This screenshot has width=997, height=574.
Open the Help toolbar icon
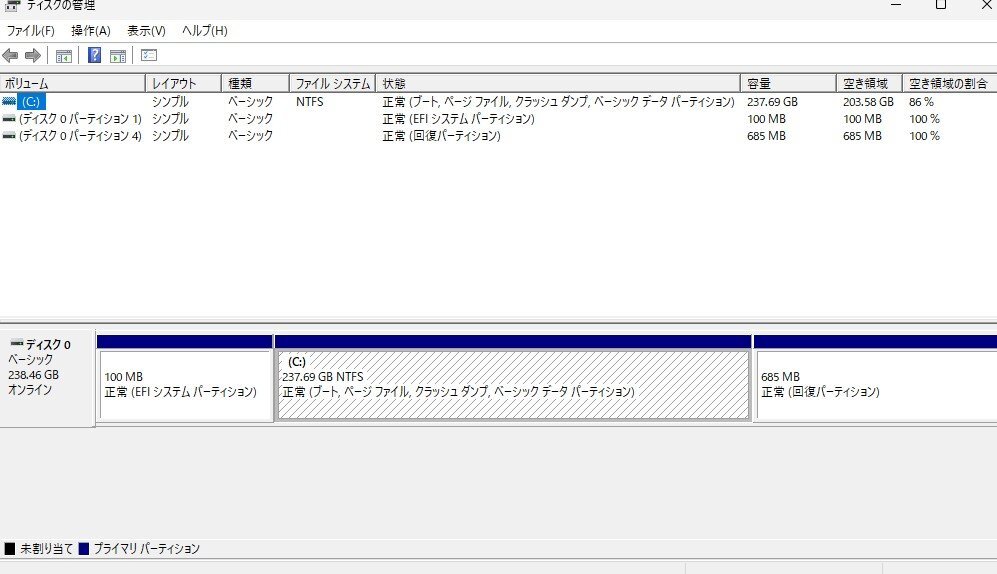94,55
